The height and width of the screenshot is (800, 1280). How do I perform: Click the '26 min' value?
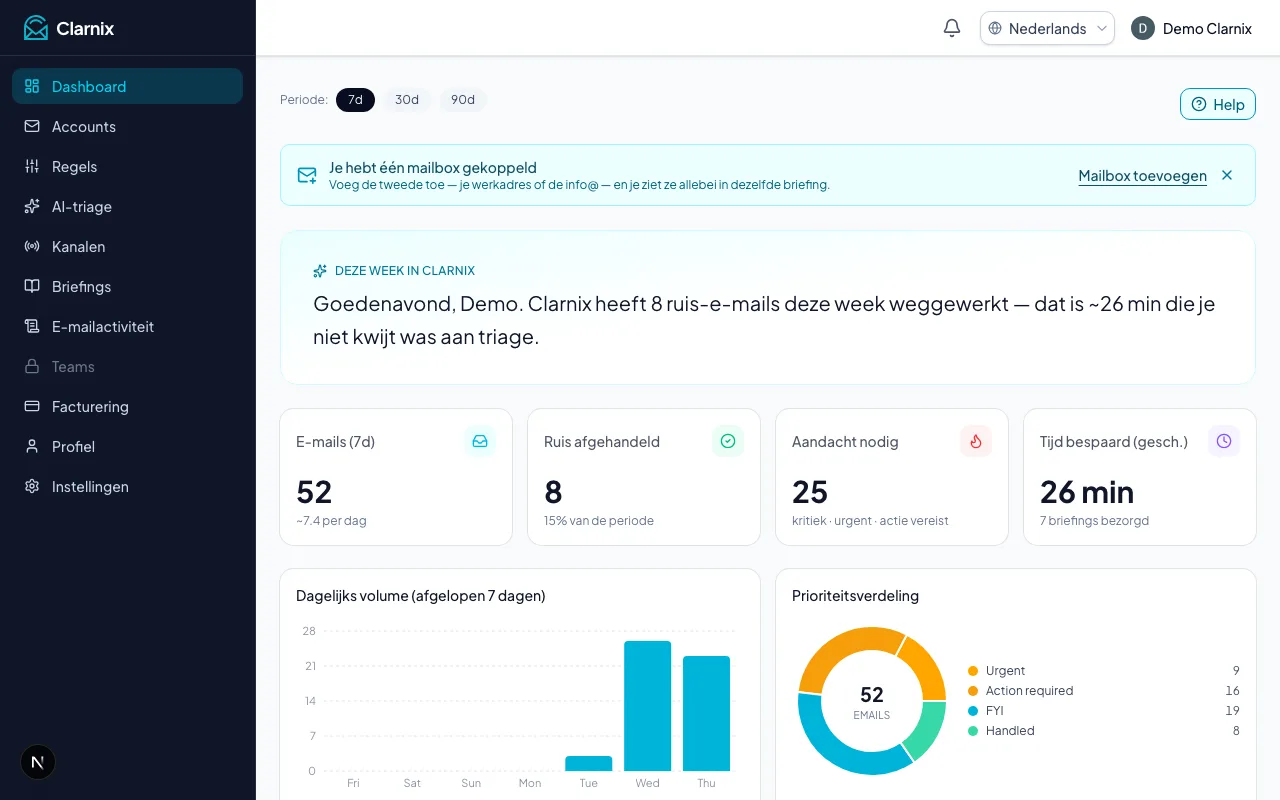(x=1087, y=492)
